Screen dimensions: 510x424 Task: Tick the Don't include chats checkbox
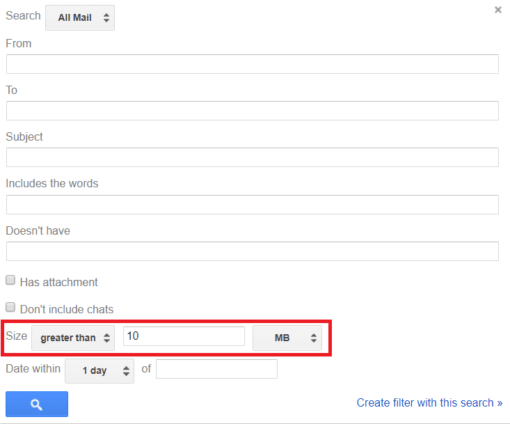click(x=10, y=307)
